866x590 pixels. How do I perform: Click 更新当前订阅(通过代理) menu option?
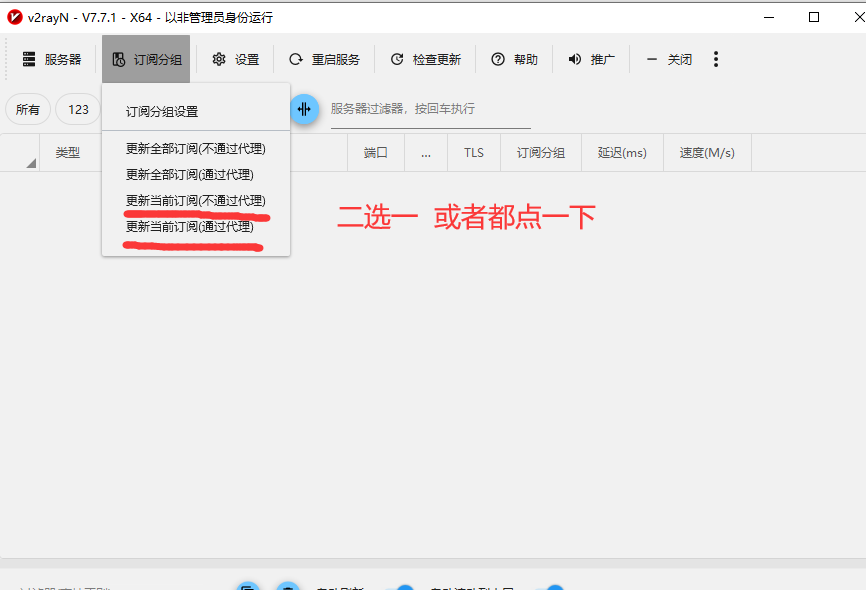pos(189,227)
